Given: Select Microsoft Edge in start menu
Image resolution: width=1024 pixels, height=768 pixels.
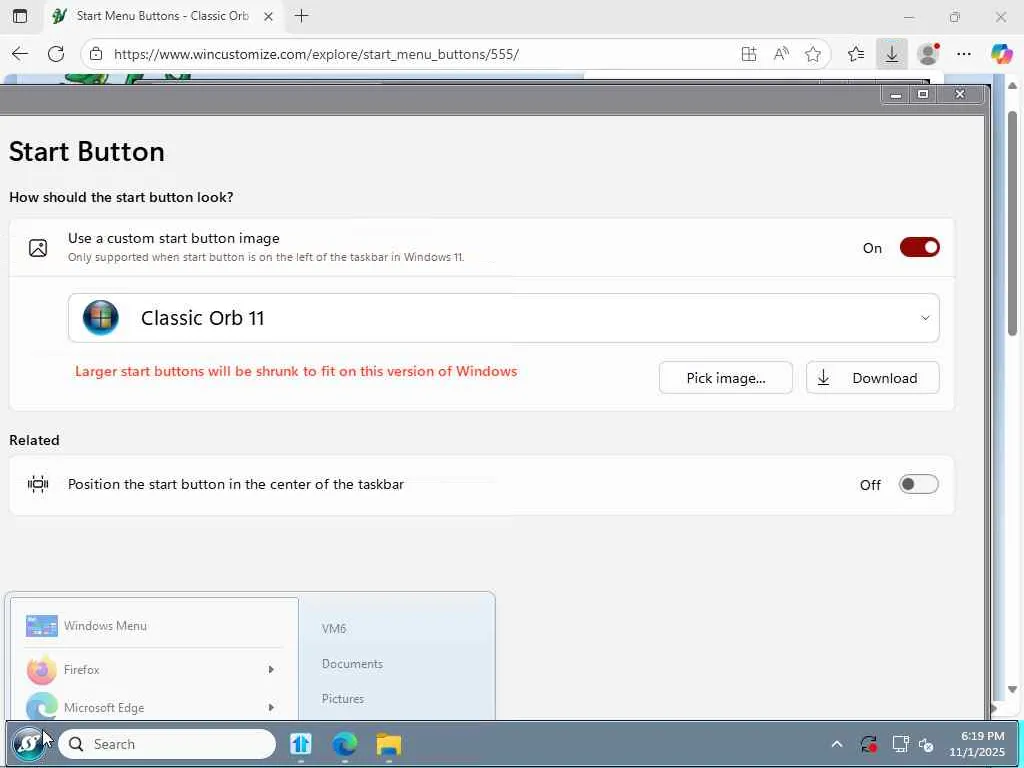Looking at the screenshot, I should (x=153, y=707).
